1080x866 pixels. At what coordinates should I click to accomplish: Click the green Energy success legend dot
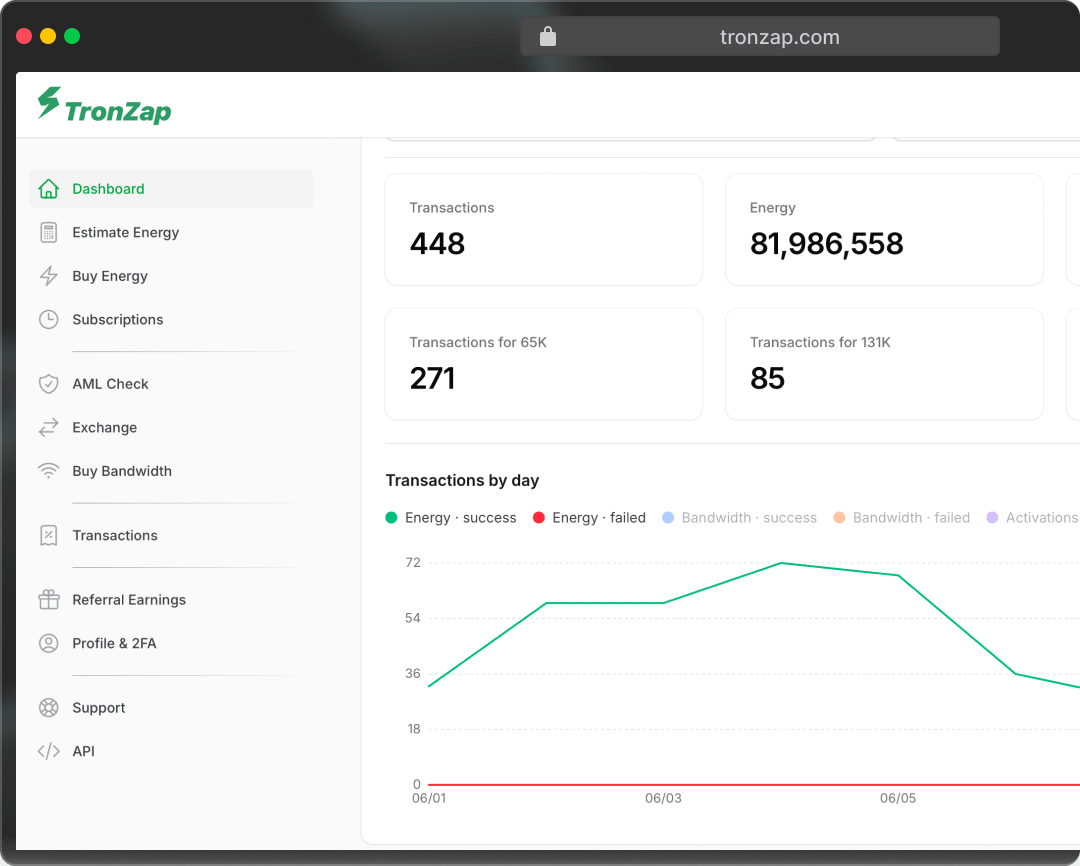click(x=391, y=517)
